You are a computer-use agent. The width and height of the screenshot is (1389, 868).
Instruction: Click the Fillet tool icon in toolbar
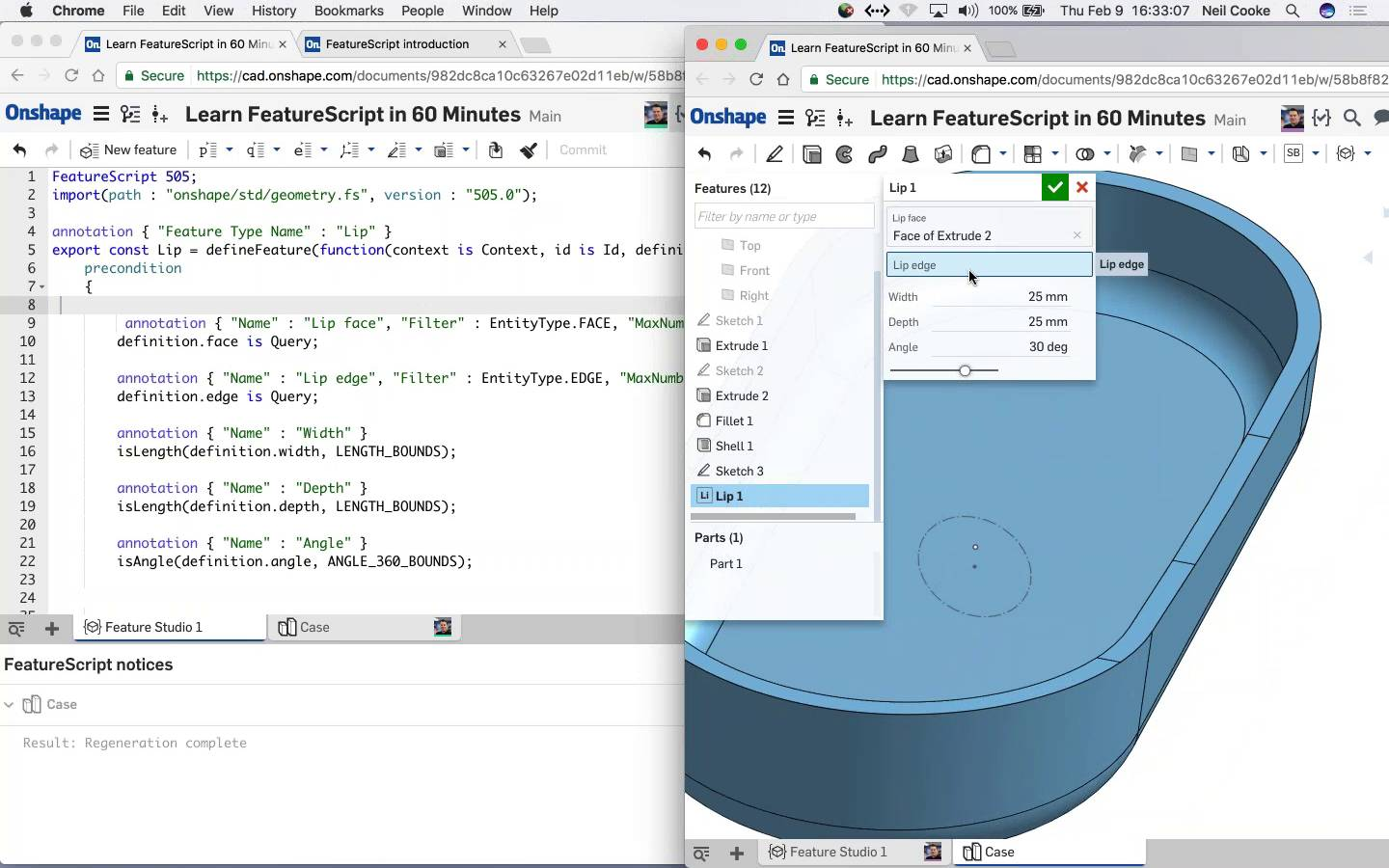point(981,154)
